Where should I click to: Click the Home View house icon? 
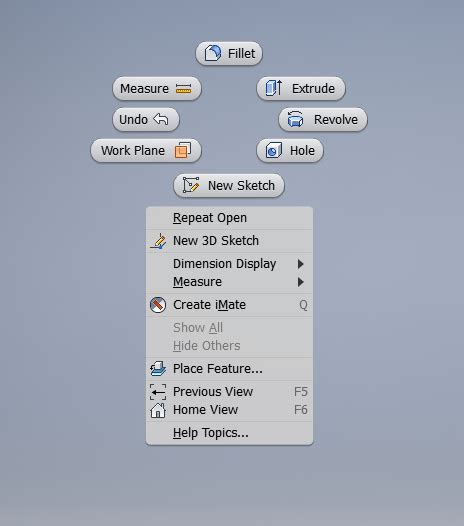coord(158,410)
